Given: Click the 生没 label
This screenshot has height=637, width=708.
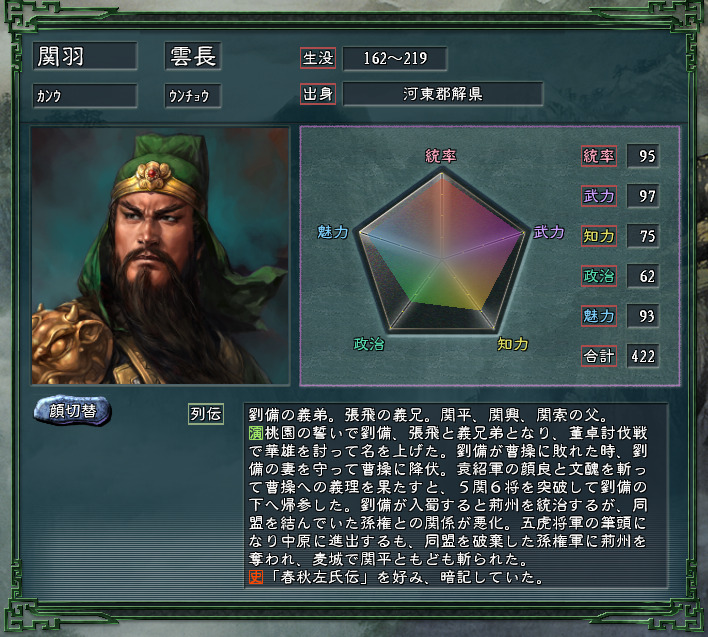Looking at the screenshot, I should (x=317, y=58).
